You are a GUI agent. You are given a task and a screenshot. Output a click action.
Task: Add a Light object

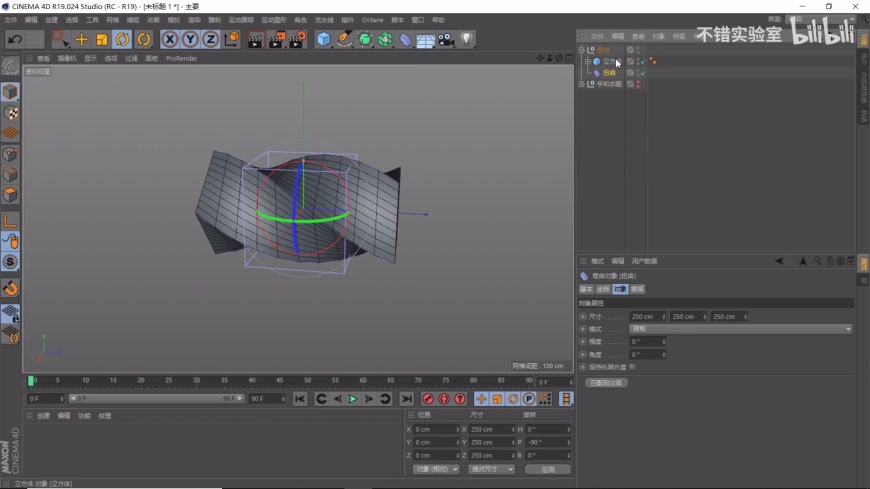(x=467, y=39)
